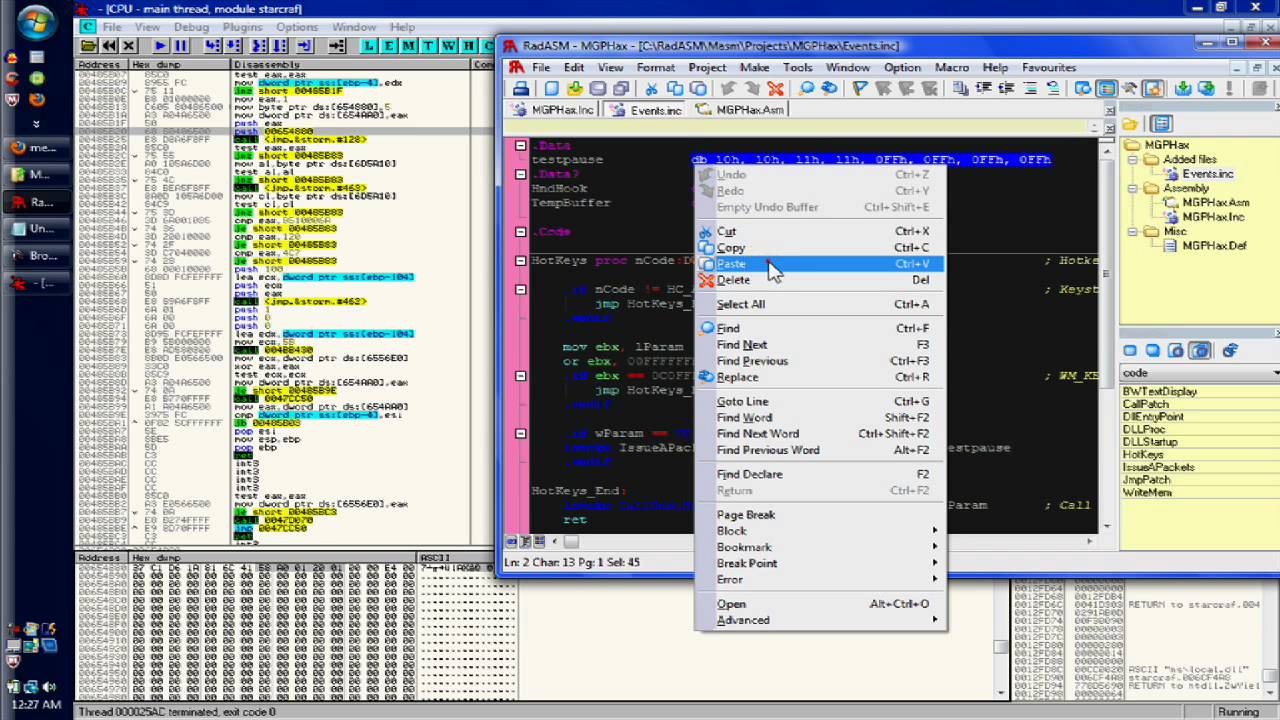The height and width of the screenshot is (720, 1280).
Task: Click the red X Delete toolbar icon in RadASM
Action: [x=776, y=88]
